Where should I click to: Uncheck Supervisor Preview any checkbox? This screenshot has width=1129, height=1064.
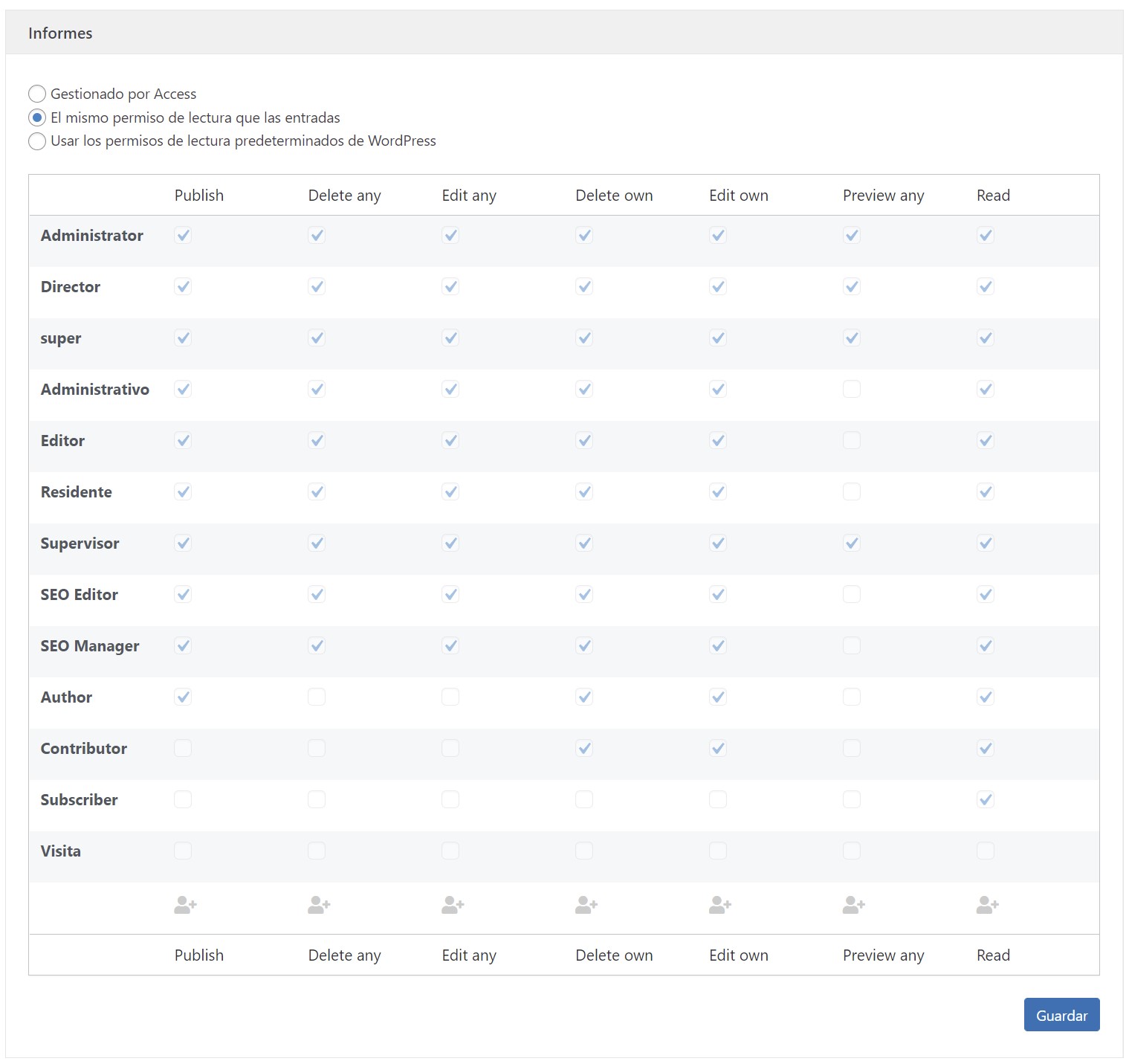[x=852, y=543]
